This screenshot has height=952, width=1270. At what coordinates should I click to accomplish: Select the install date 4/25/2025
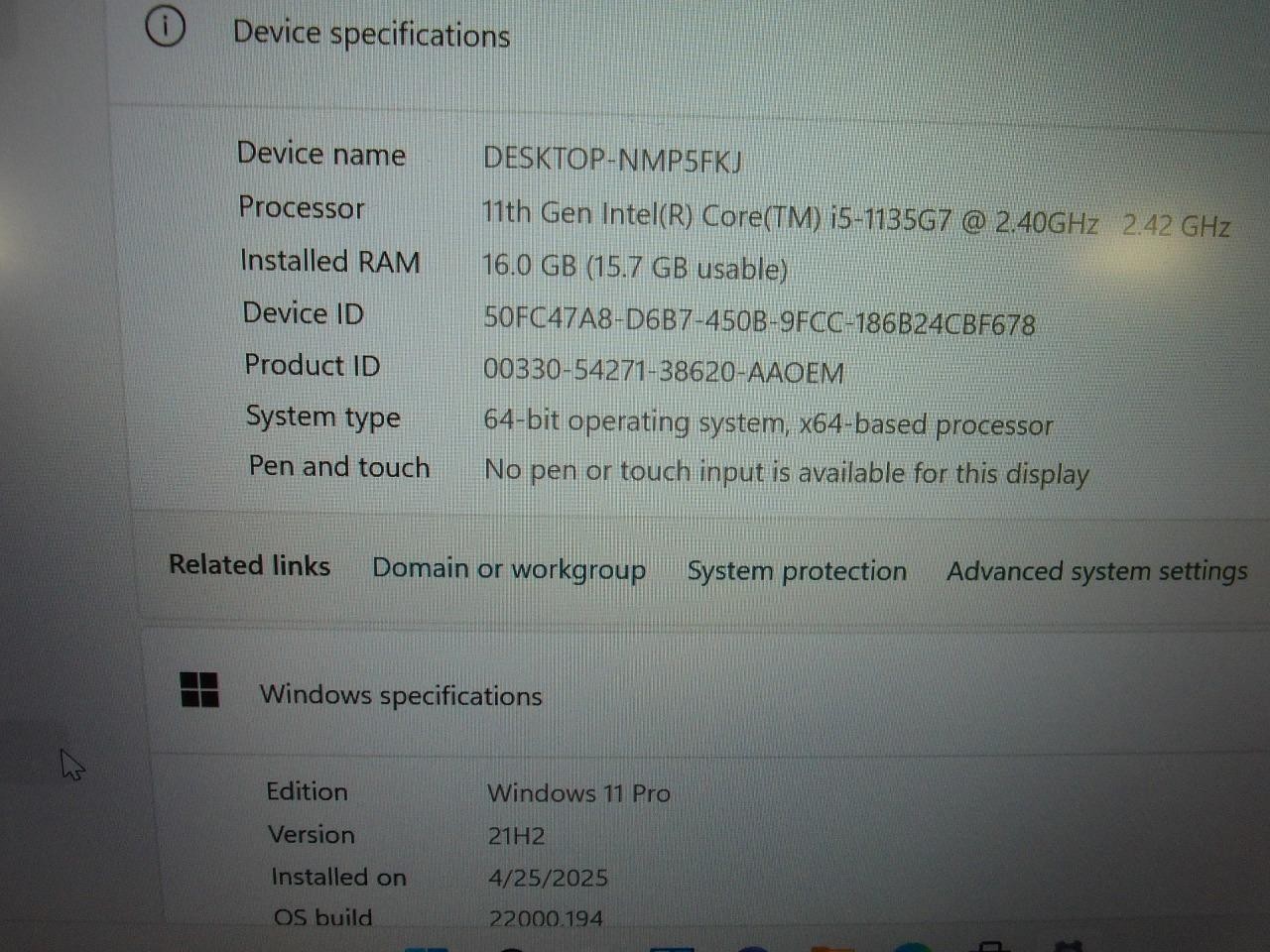(x=549, y=878)
